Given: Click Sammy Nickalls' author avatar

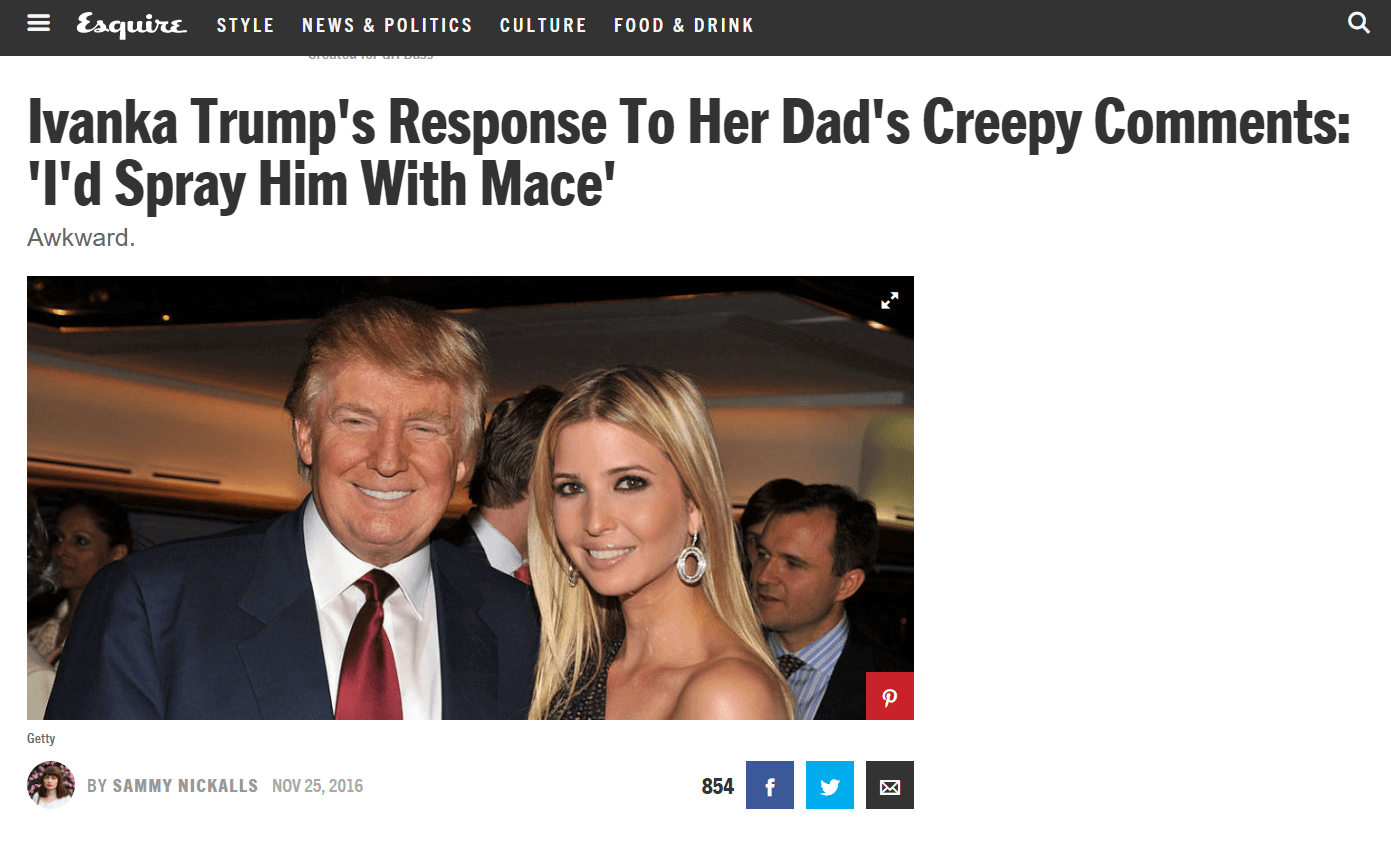Looking at the screenshot, I should tap(51, 785).
